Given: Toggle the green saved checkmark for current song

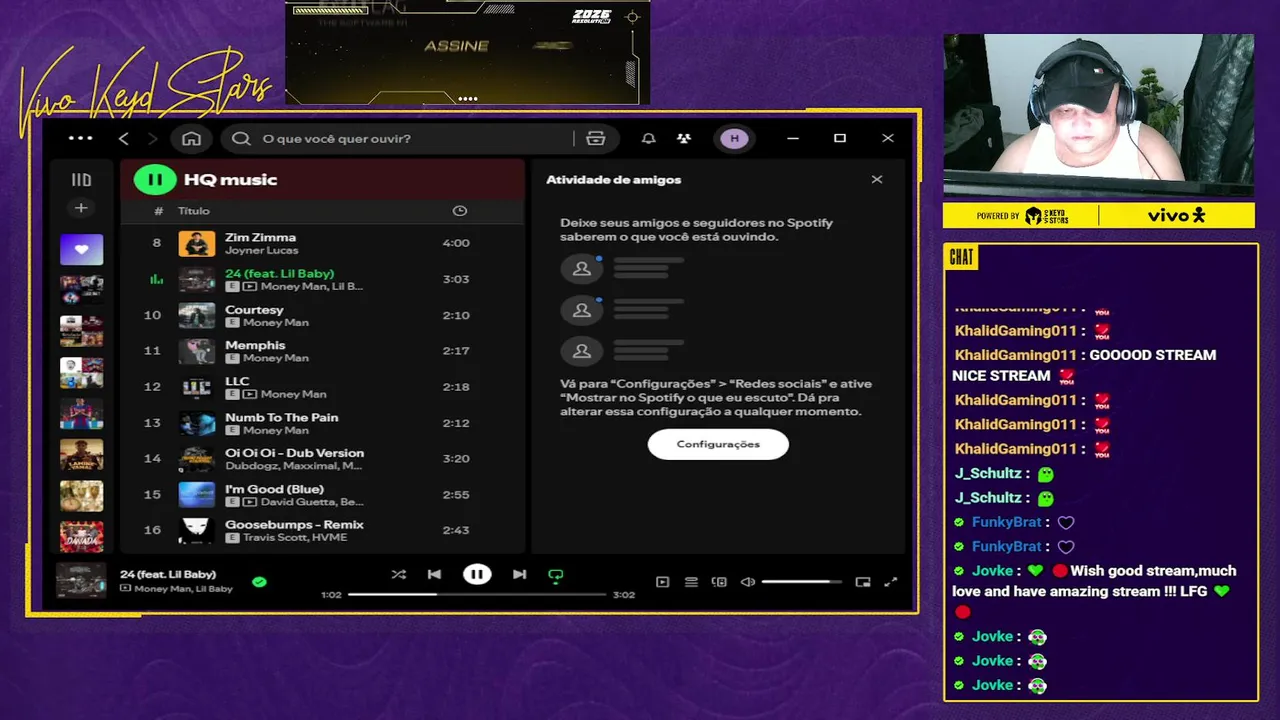Looking at the screenshot, I should [x=259, y=581].
